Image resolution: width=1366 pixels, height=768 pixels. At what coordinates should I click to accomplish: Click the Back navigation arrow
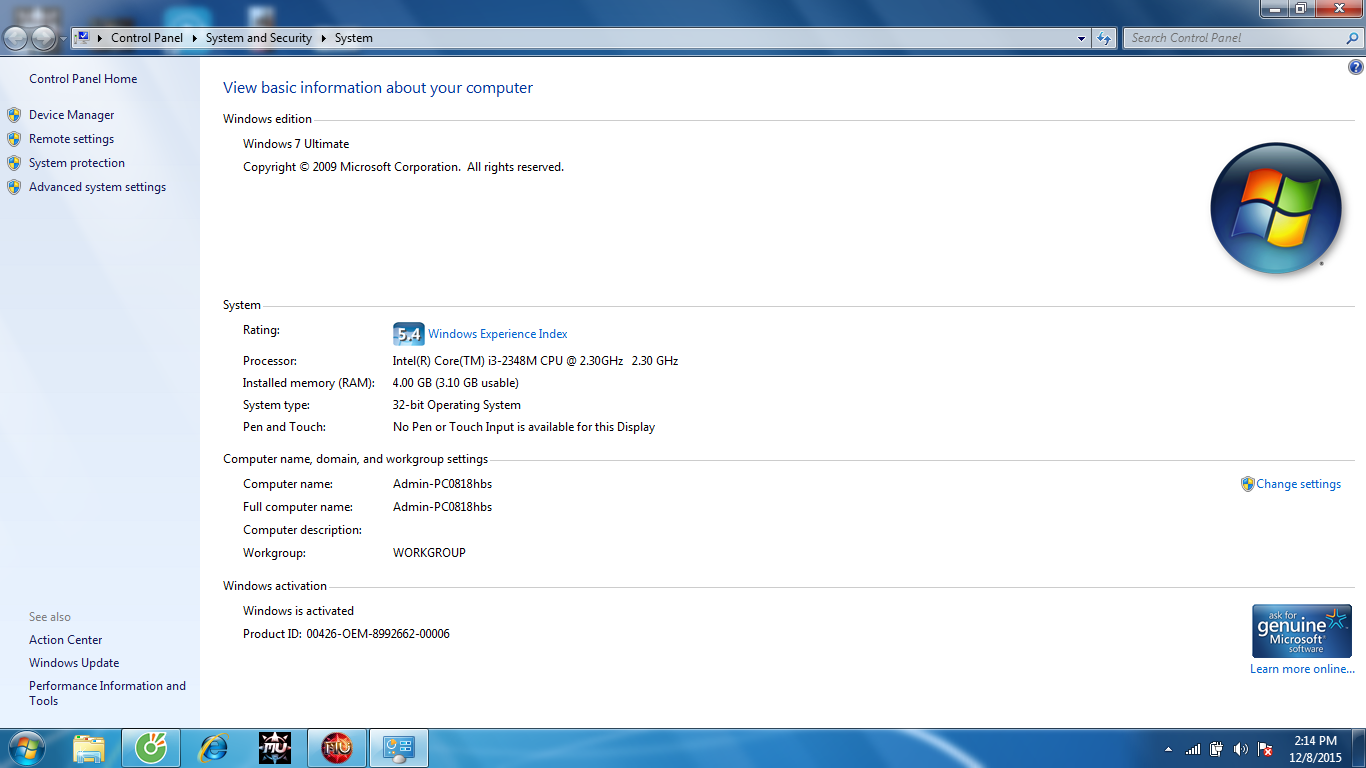point(16,38)
